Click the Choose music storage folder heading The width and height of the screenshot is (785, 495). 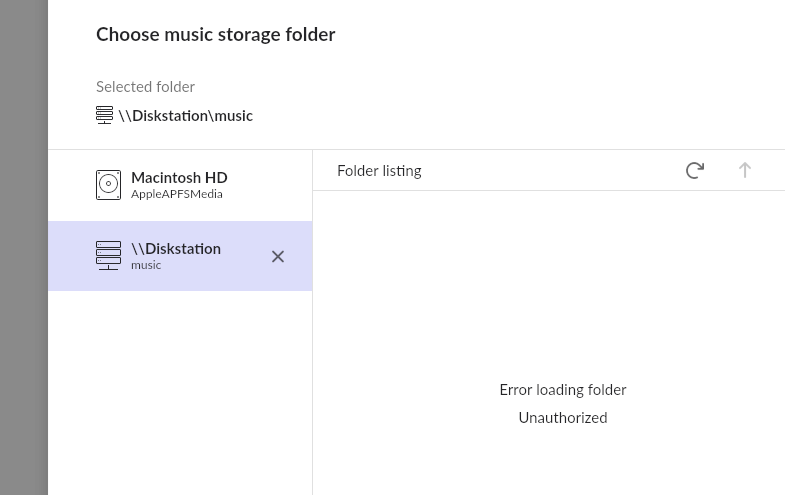216,35
